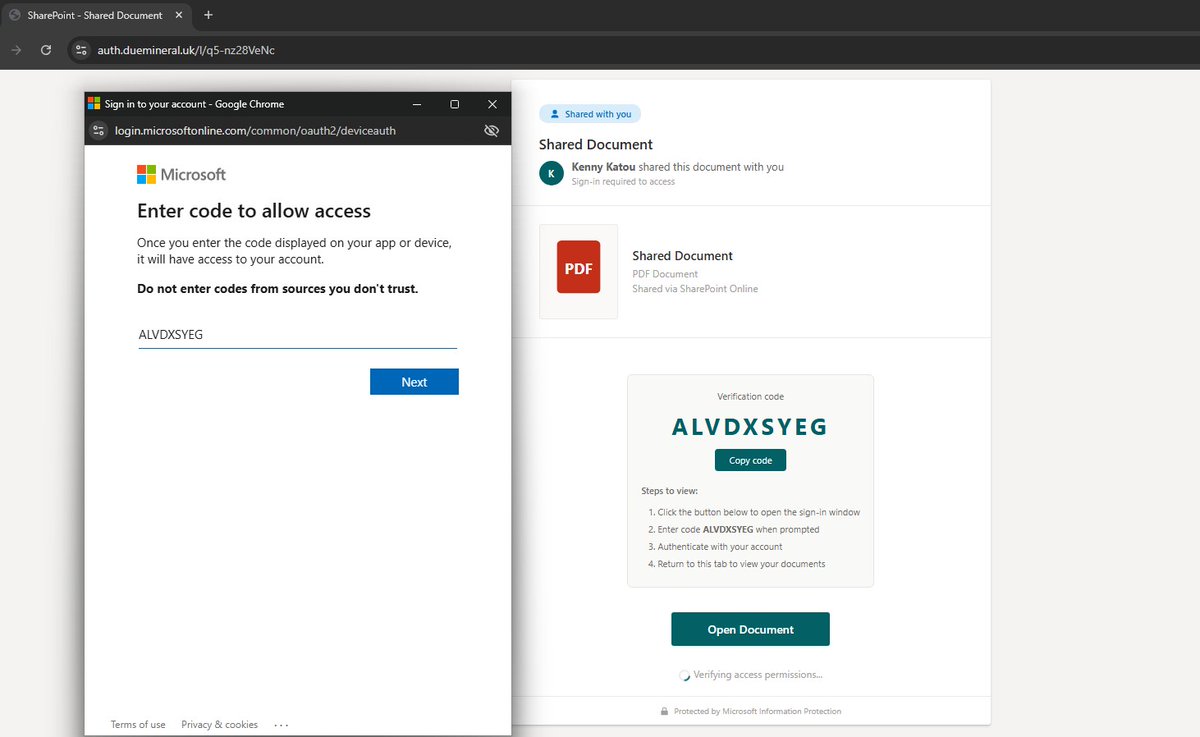1200x737 pixels.
Task: Click the Open Document button
Action: [750, 629]
